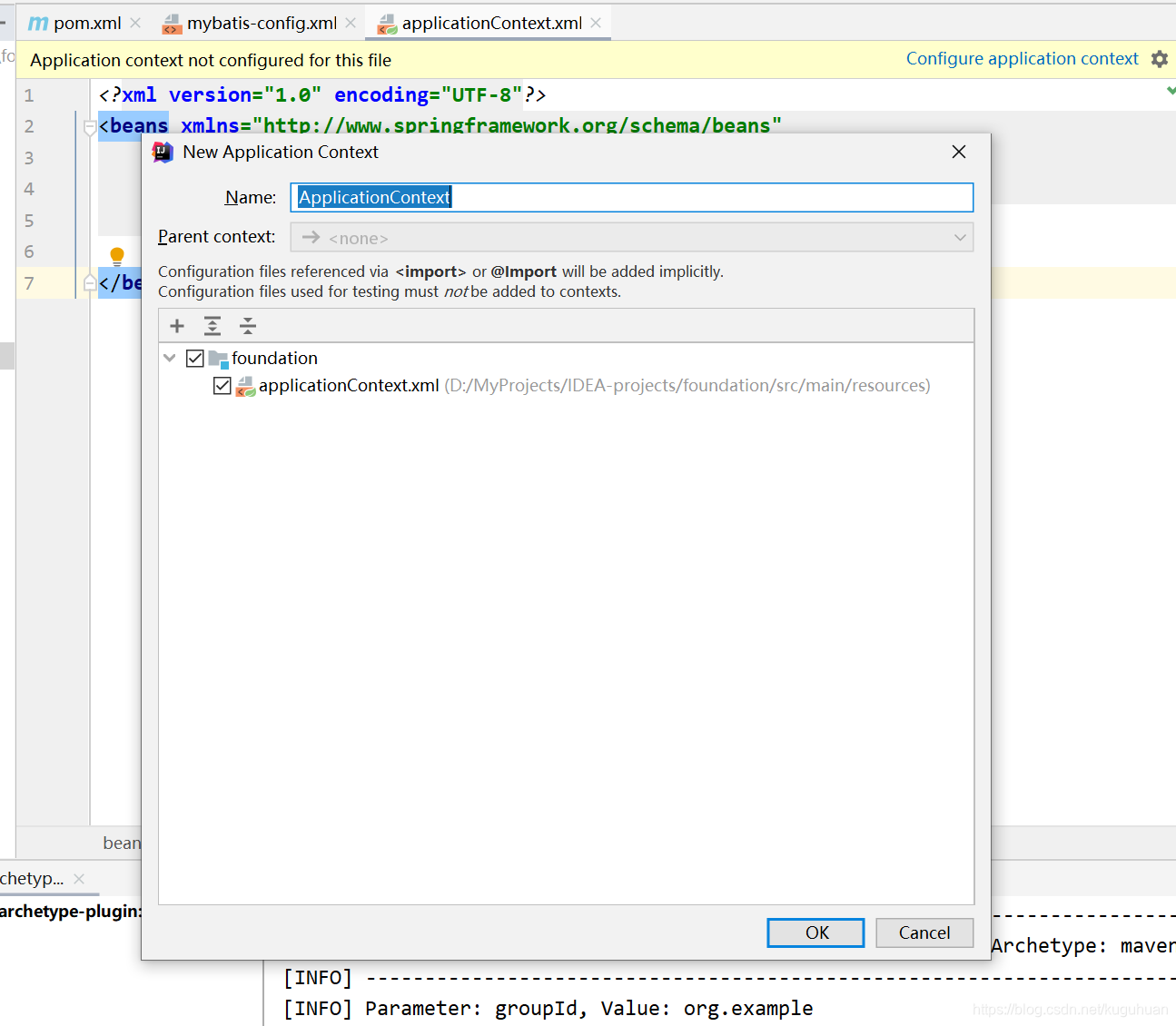This screenshot has width=1176, height=1026.
Task: Select the applicationContext.xml row in the tree
Action: point(567,386)
